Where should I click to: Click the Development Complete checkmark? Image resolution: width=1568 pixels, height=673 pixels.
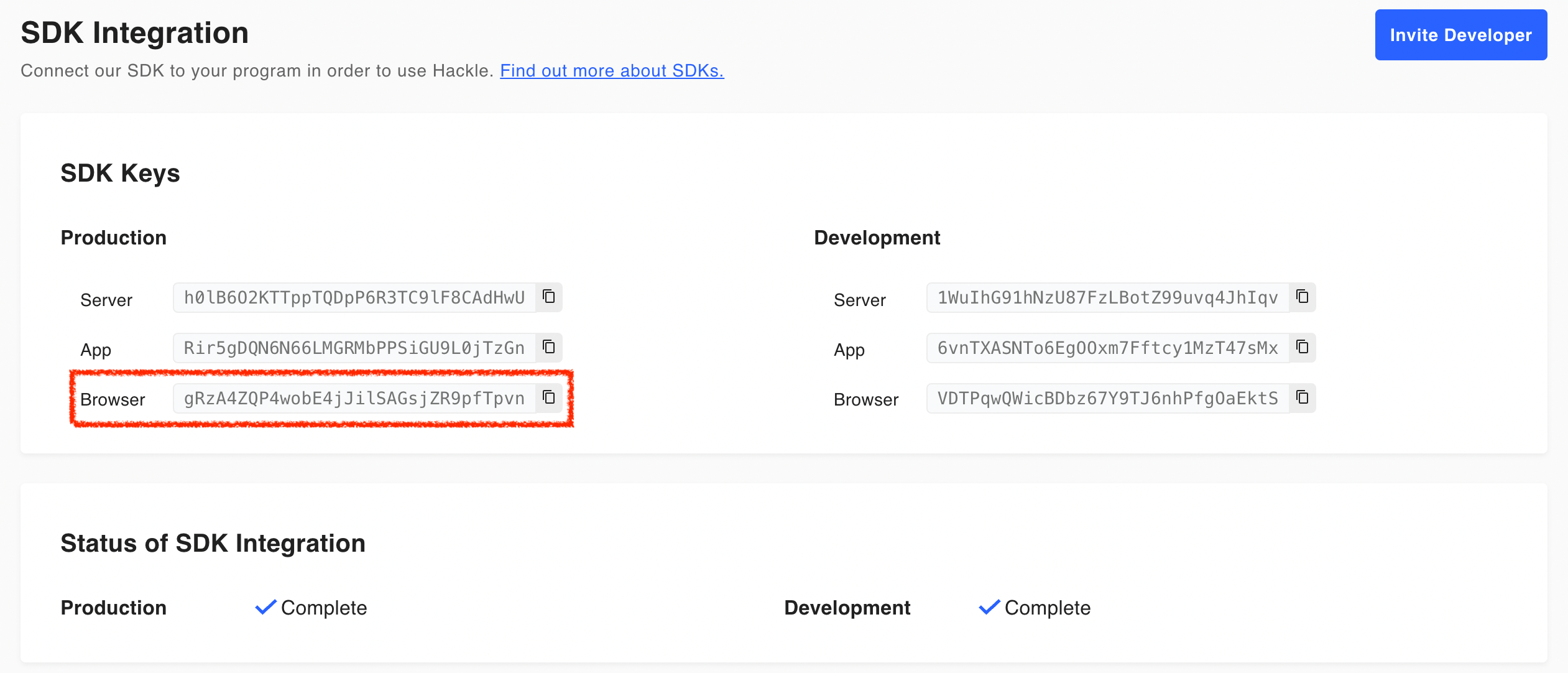click(x=989, y=607)
